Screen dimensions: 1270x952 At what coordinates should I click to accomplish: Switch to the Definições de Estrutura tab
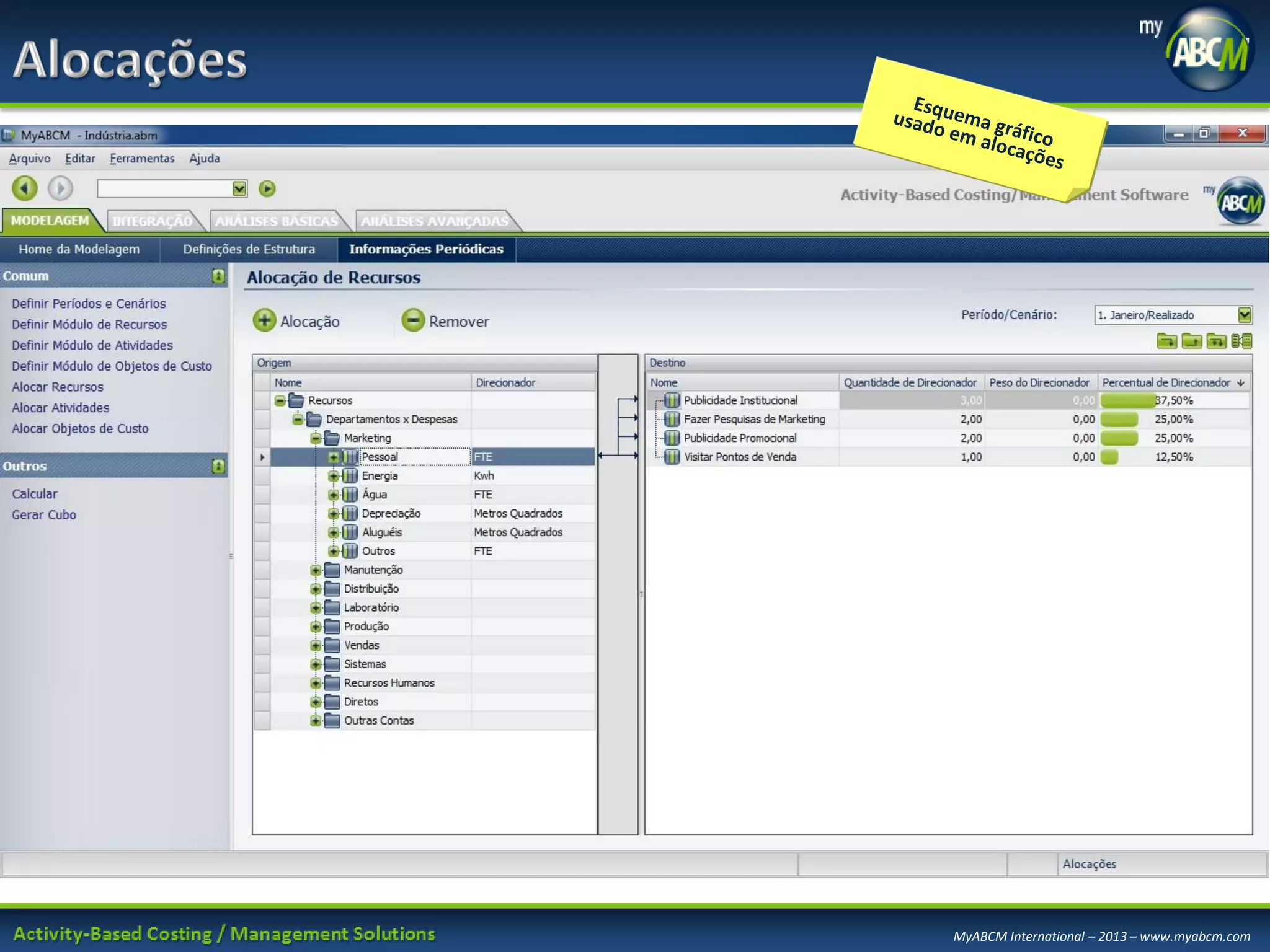pos(249,249)
